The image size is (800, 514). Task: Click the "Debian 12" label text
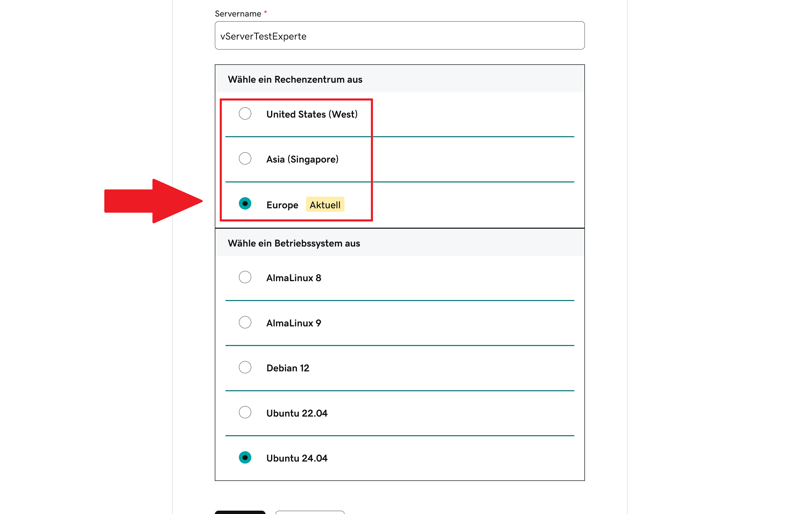click(x=288, y=369)
